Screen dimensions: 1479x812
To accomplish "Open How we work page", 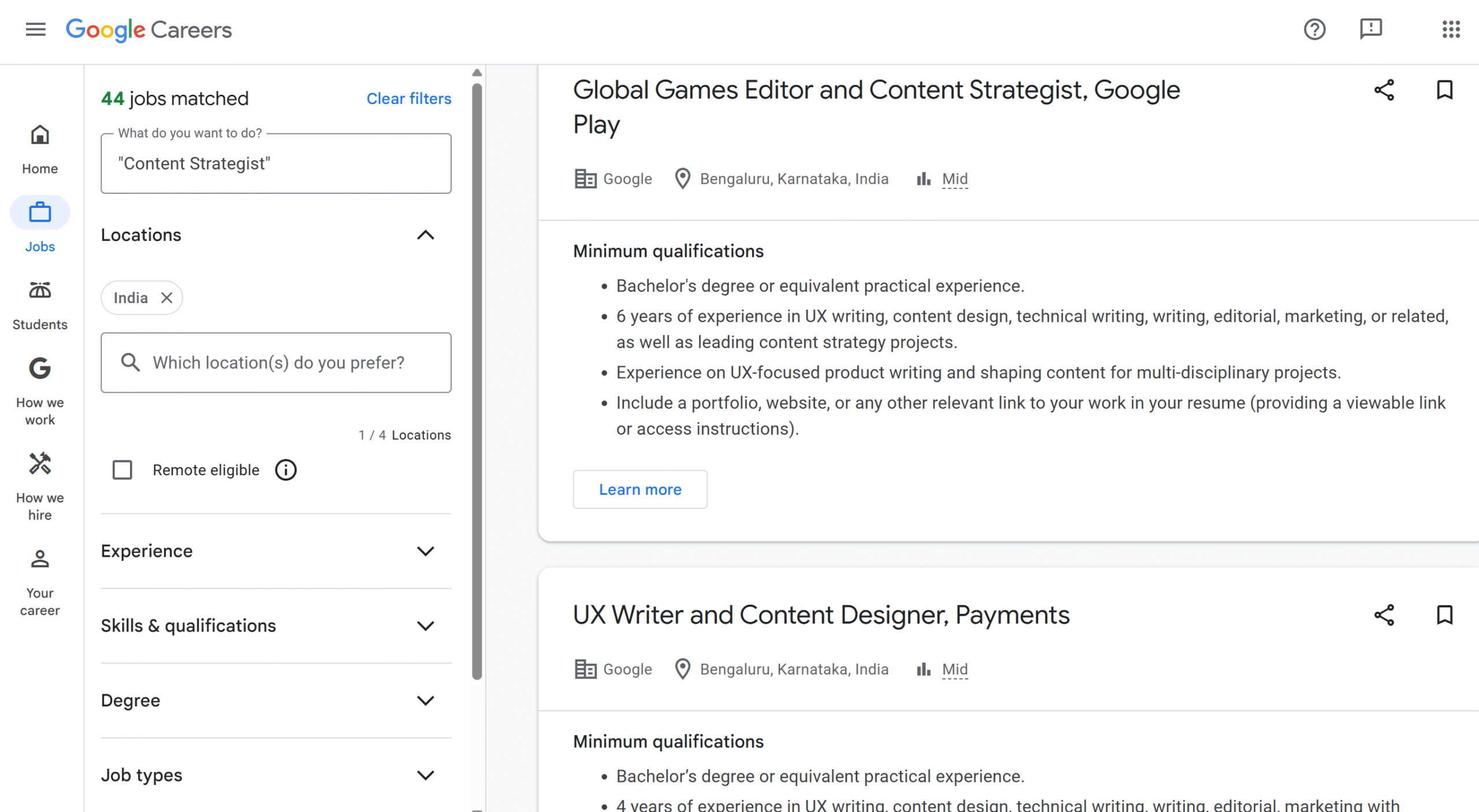I will click(40, 392).
